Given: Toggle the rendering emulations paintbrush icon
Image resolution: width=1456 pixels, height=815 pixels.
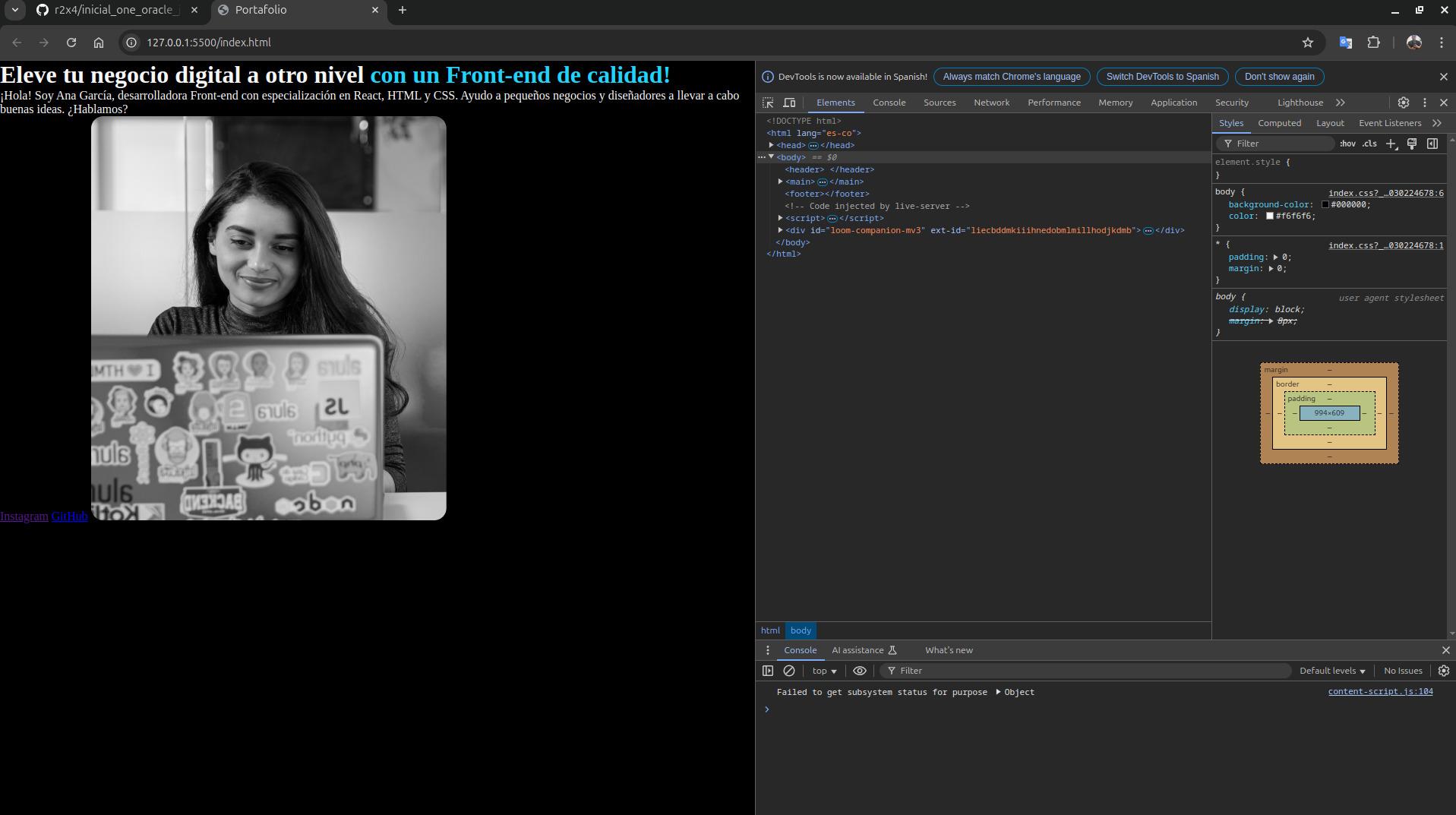Looking at the screenshot, I should click(x=1412, y=144).
